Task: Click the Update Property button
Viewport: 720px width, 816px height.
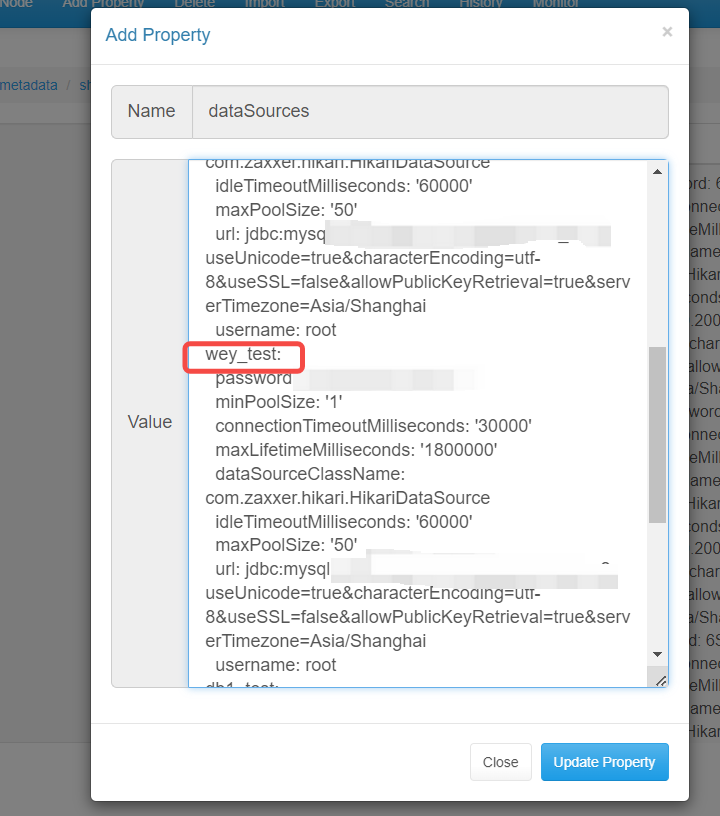Action: pos(605,762)
